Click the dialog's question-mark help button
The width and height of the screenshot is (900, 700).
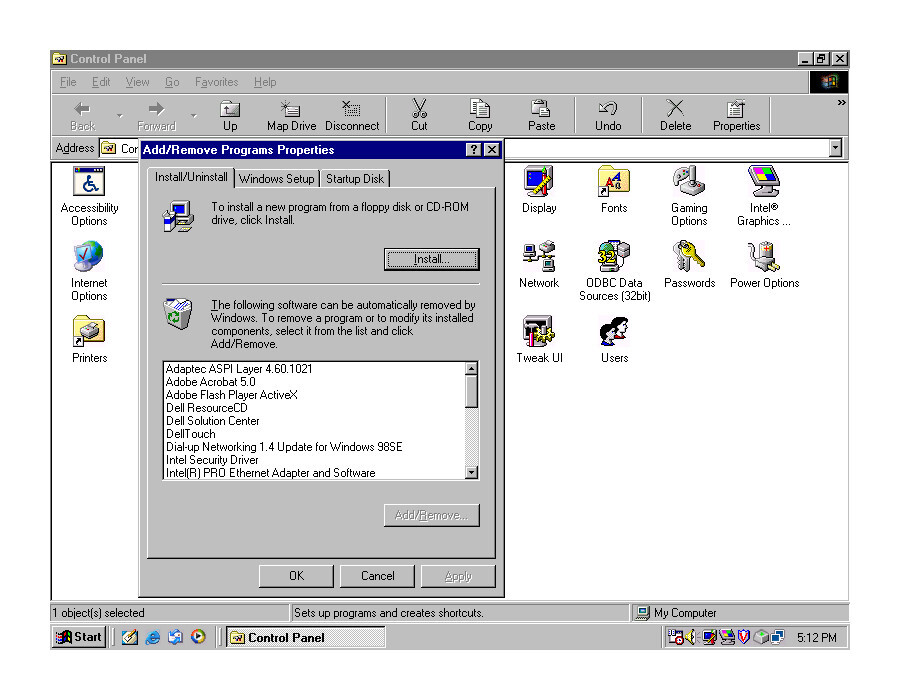click(x=473, y=150)
